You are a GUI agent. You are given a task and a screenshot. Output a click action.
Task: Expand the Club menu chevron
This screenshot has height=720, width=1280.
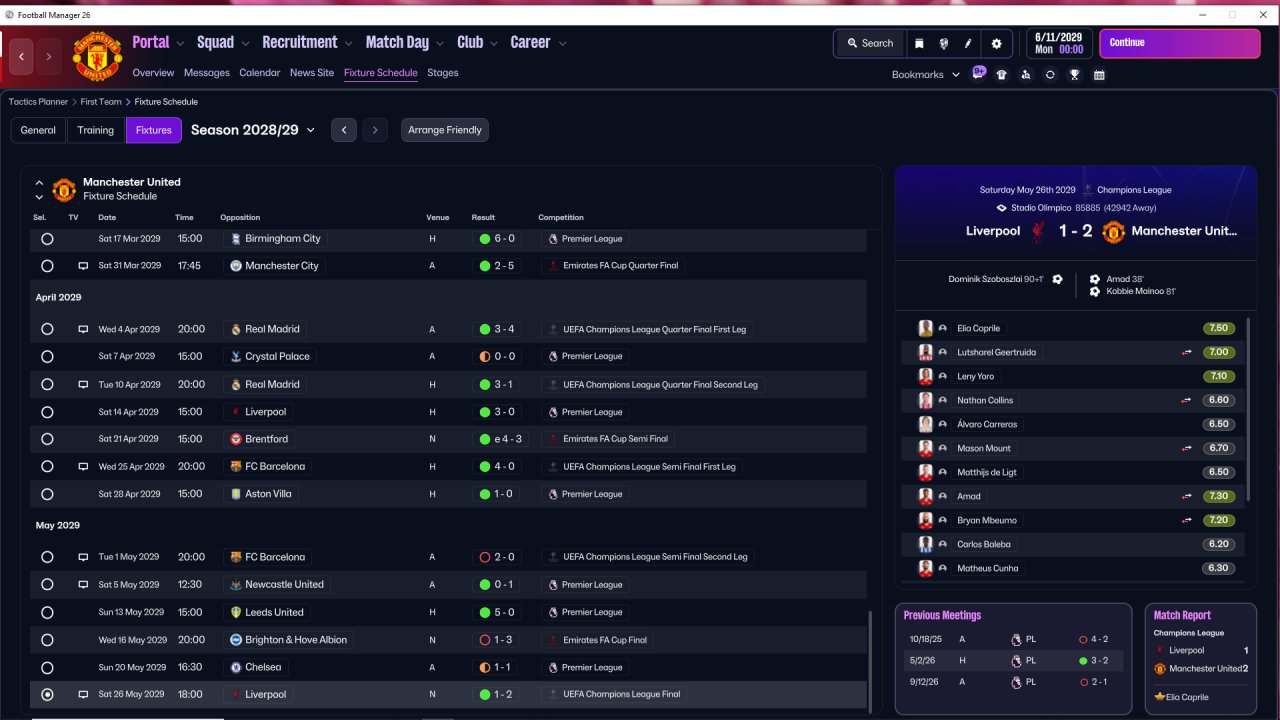tap(493, 43)
